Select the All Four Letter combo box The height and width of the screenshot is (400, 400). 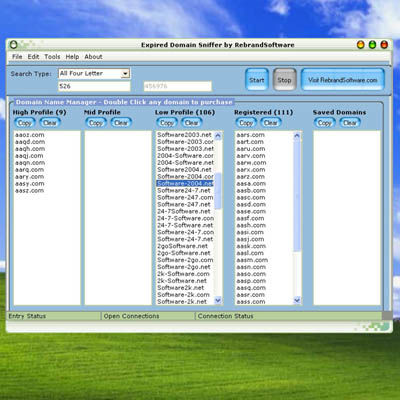click(94, 74)
